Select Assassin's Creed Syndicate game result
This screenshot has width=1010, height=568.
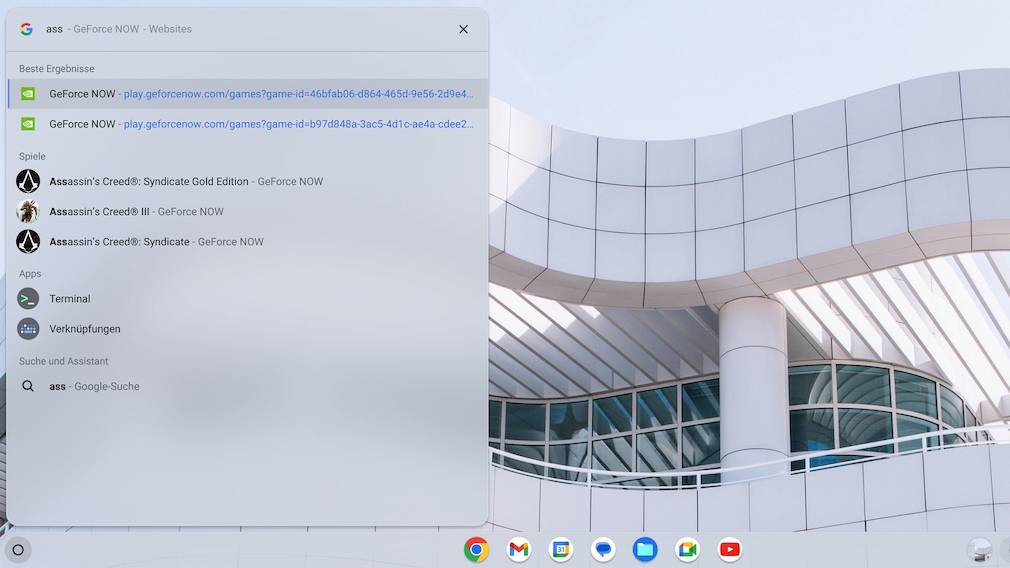(156, 242)
